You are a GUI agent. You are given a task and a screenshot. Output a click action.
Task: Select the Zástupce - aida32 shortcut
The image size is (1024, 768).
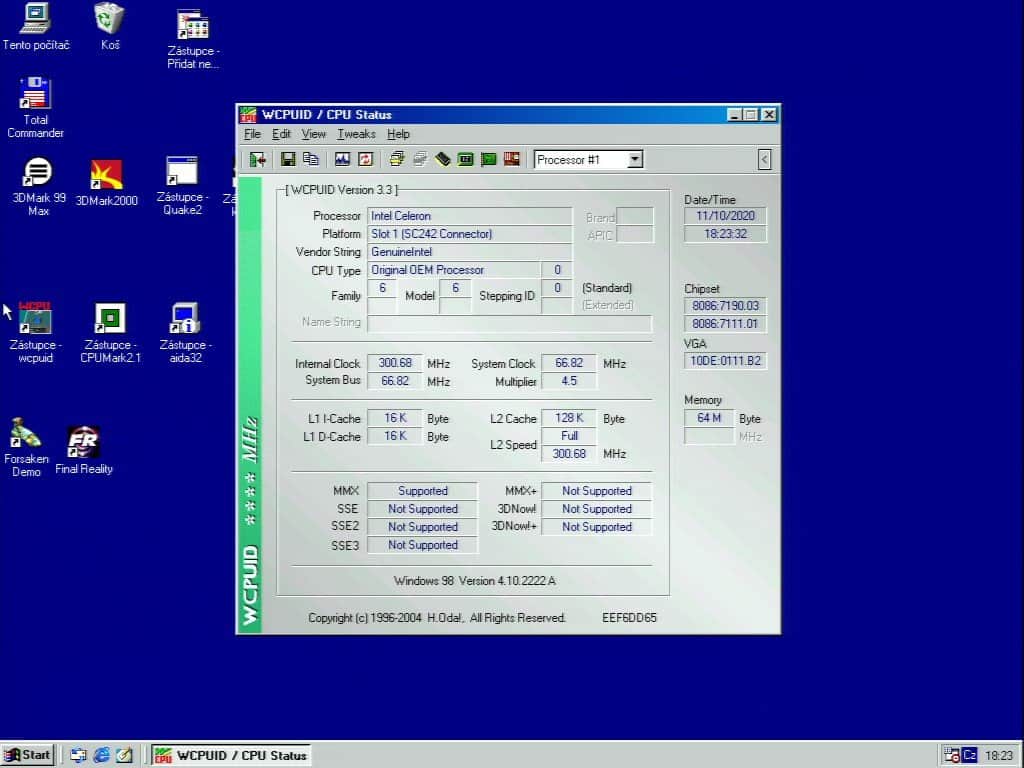(185, 333)
